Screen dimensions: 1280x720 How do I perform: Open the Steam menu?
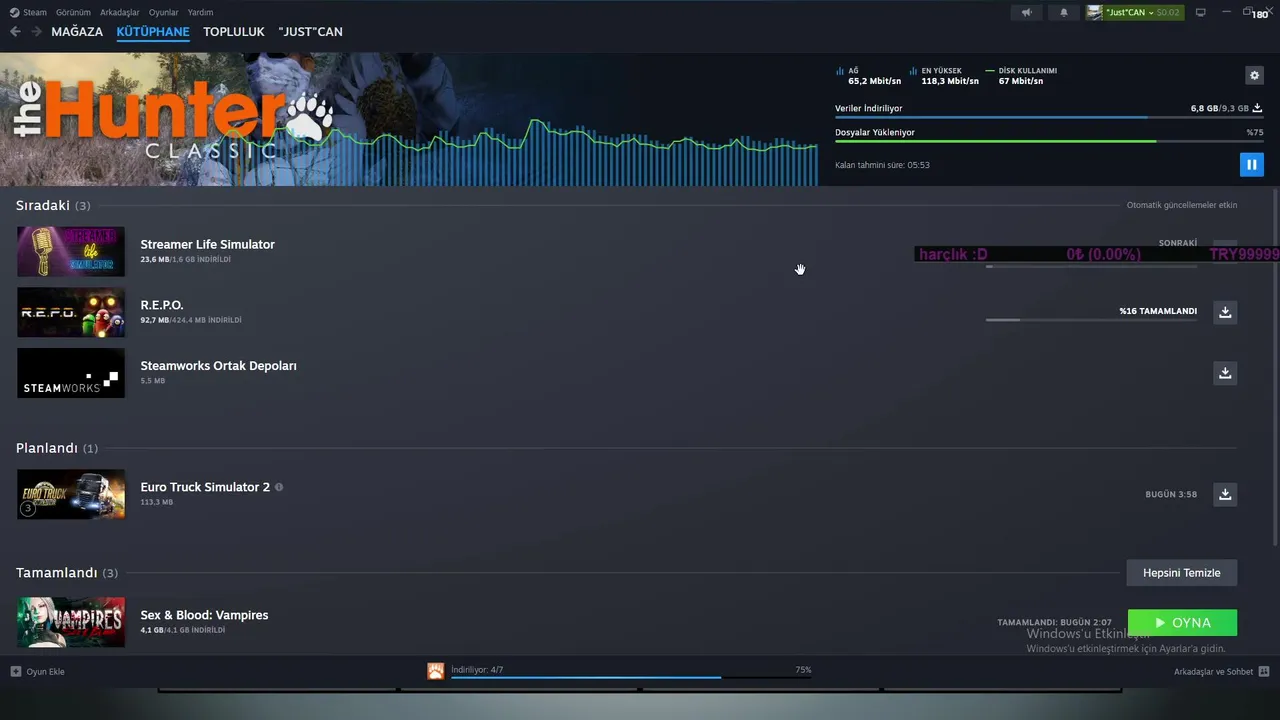point(28,12)
